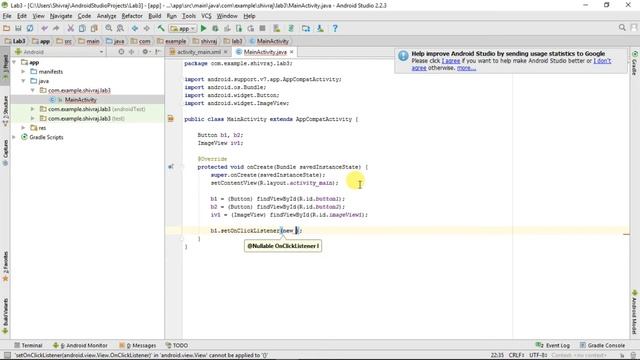
Task: Expand the manifests folder
Action: [24, 71]
